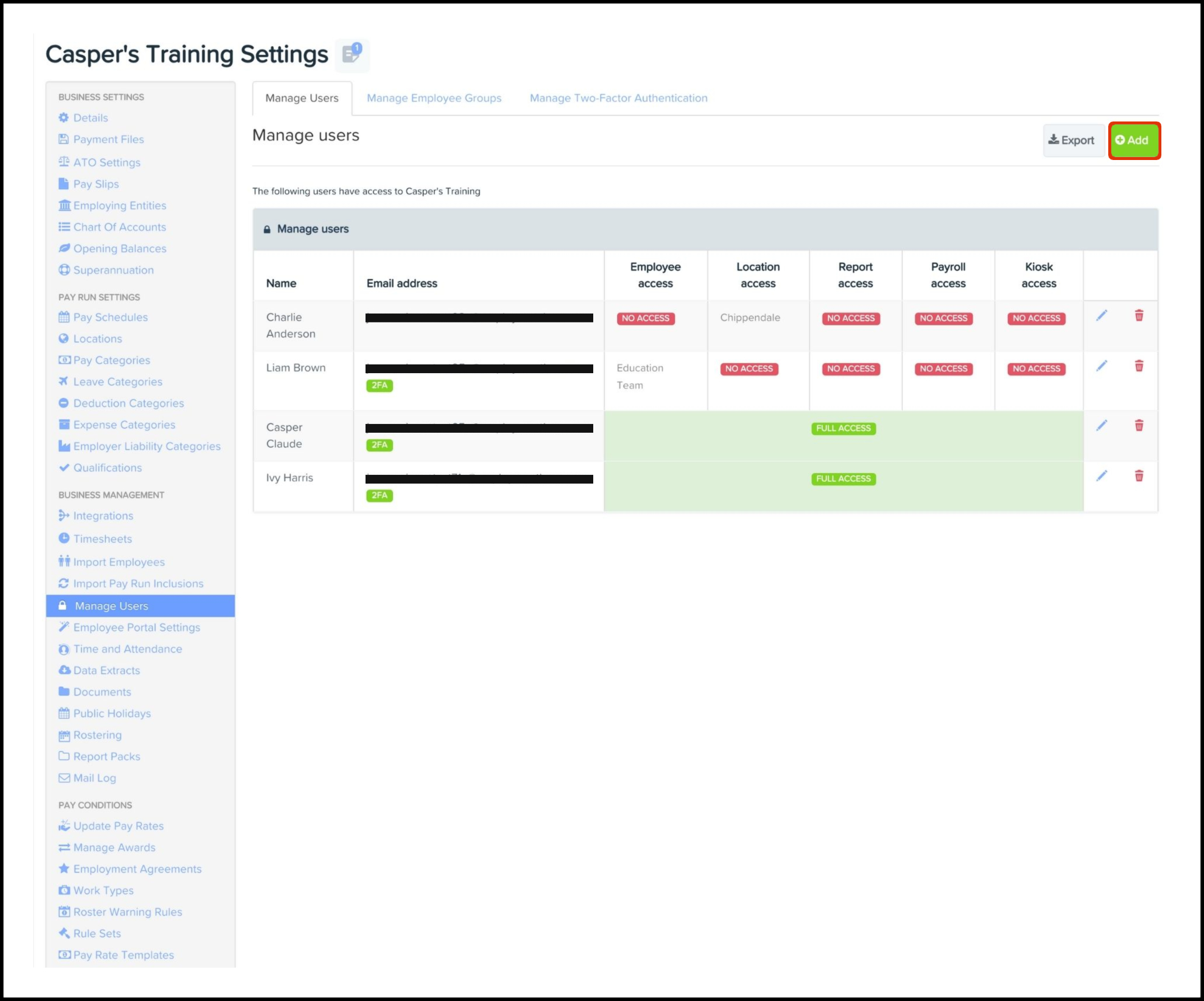Edit Ivy Harris with pencil icon
The width and height of the screenshot is (1204, 1001).
pos(1101,476)
